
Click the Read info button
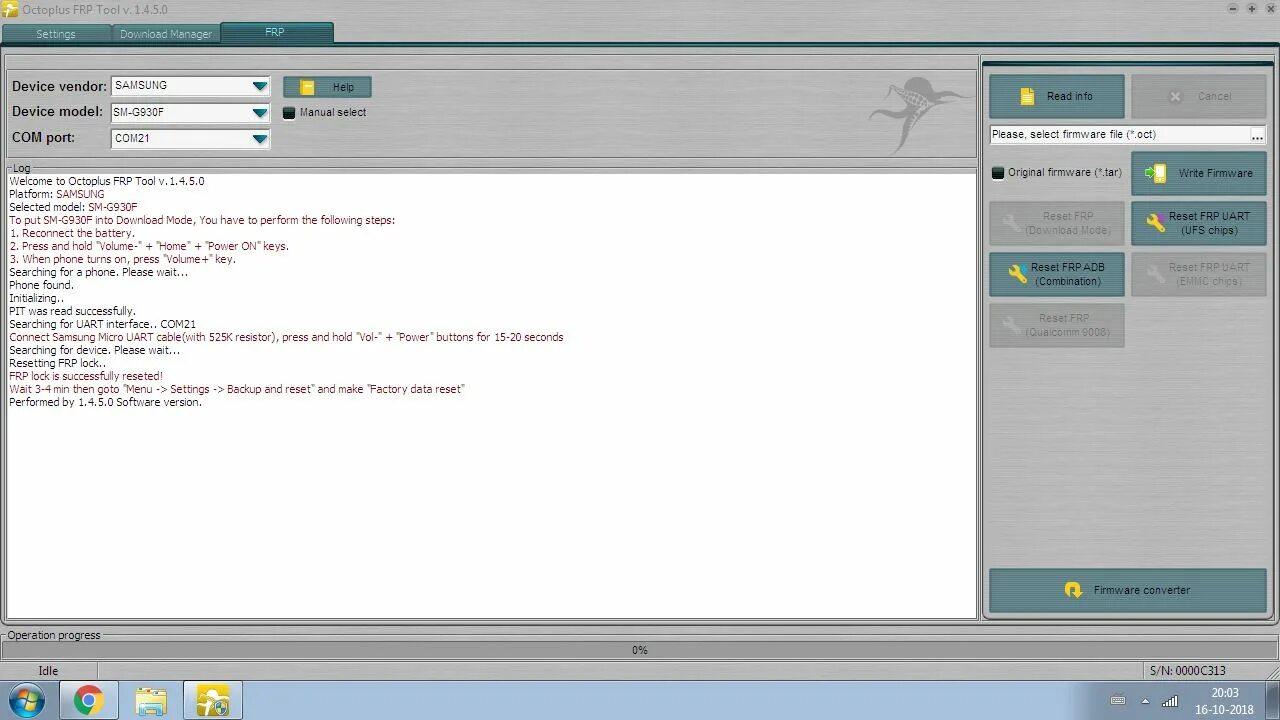coord(1057,97)
